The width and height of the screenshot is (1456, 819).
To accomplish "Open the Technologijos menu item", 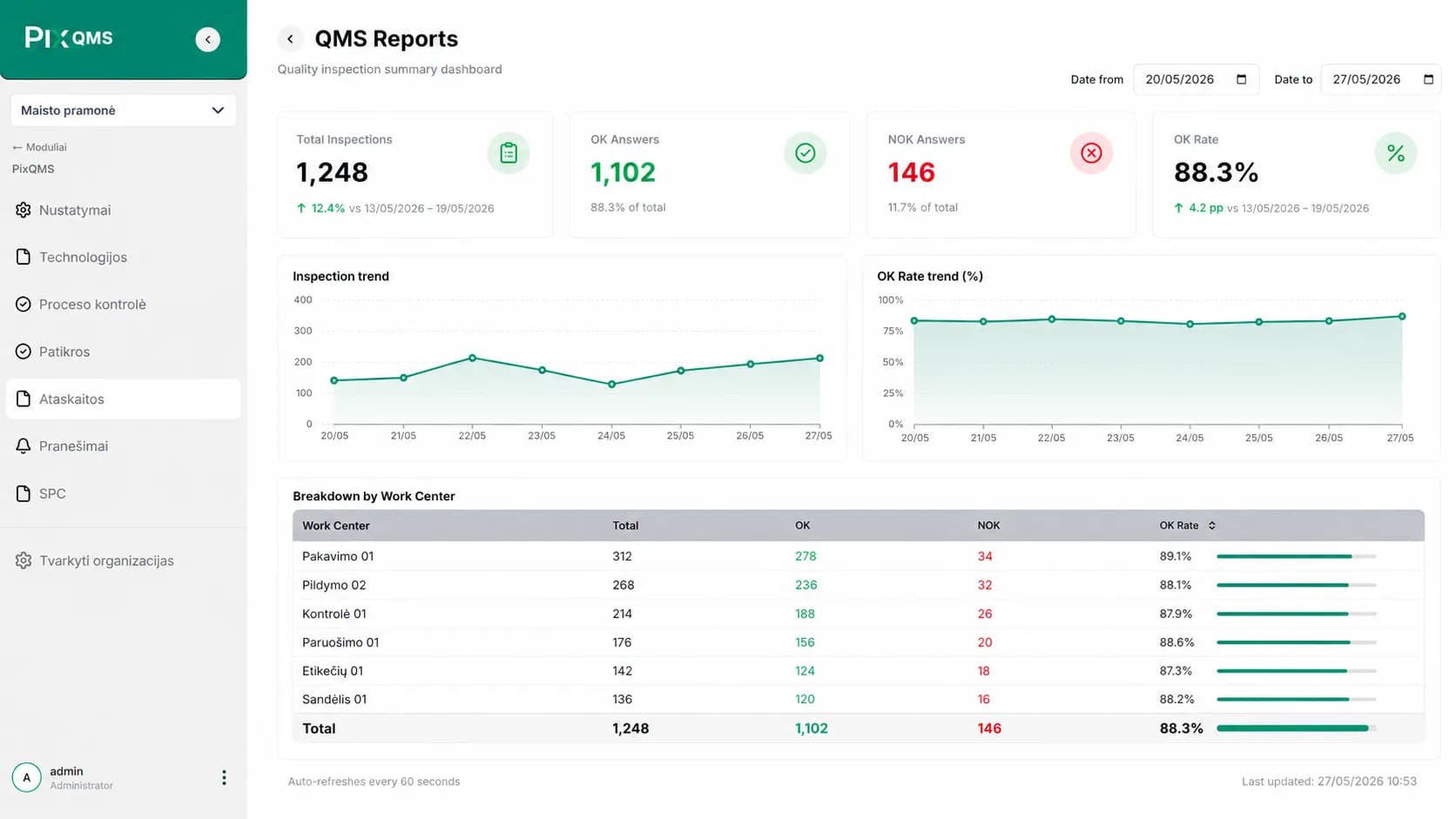I will coord(124,257).
